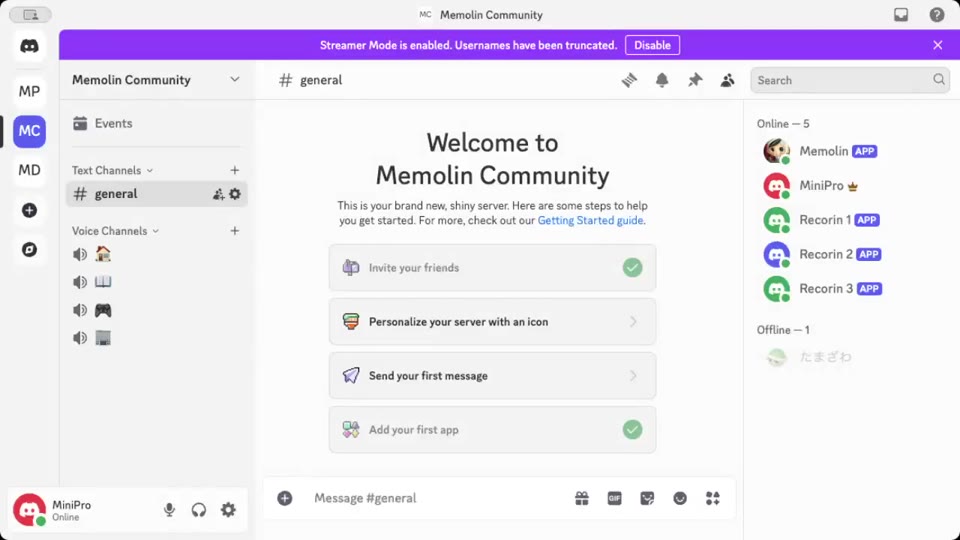Collapse the Text Channels category
The width and height of the screenshot is (960, 540).
(112, 171)
